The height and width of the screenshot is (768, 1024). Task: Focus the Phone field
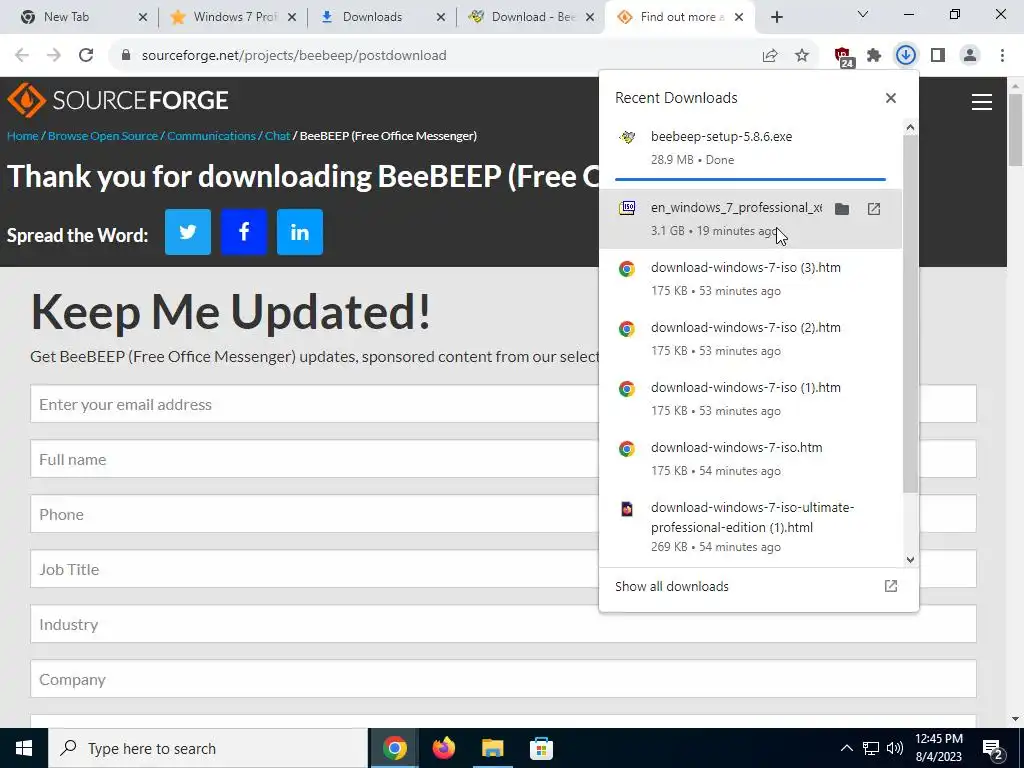[503, 514]
